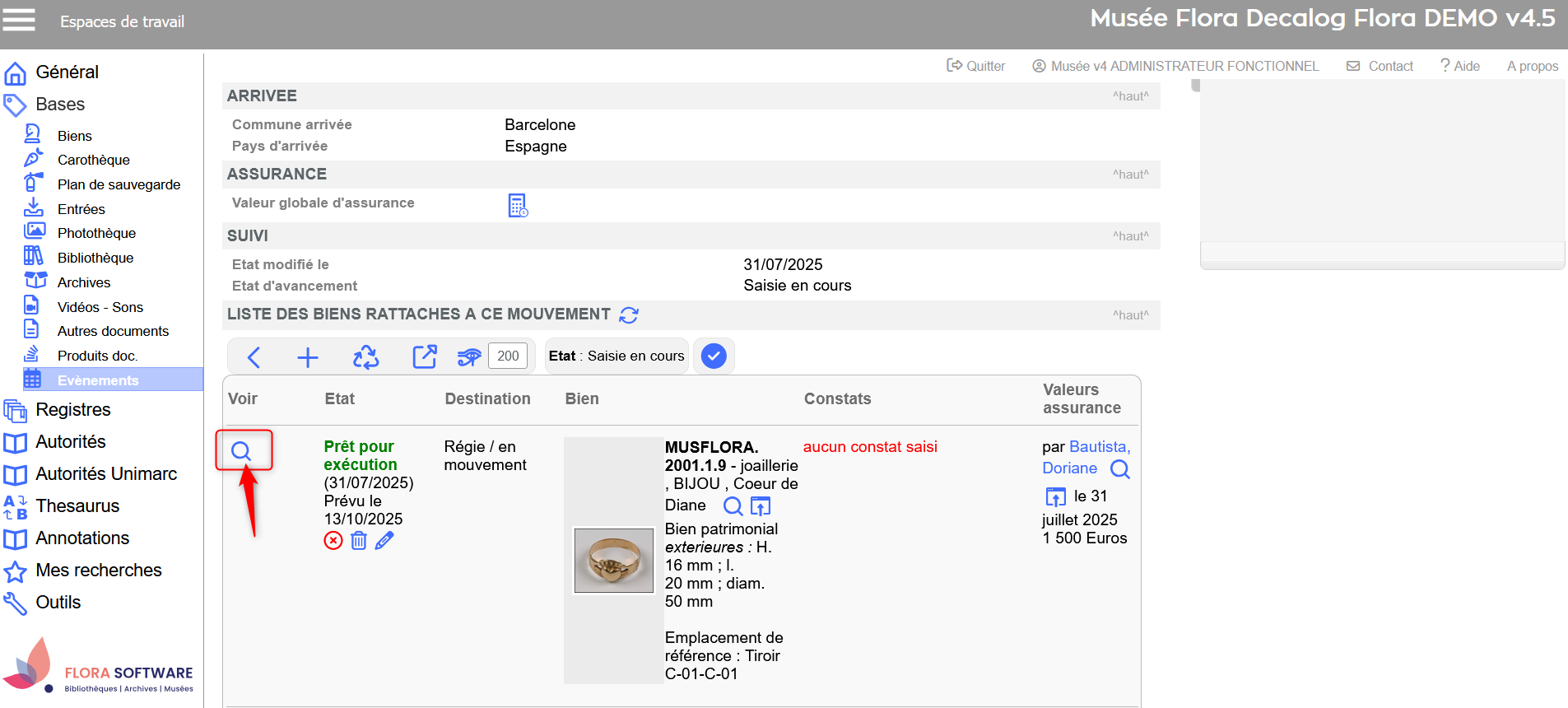Open the Bautista, Doriane link
1568x708 pixels.
[x=1085, y=457]
